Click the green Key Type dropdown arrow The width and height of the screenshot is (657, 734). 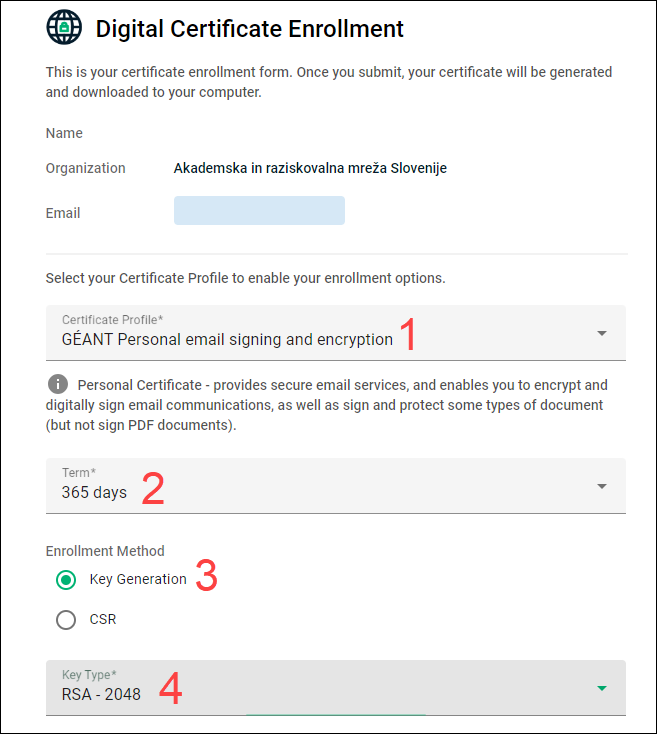click(602, 688)
